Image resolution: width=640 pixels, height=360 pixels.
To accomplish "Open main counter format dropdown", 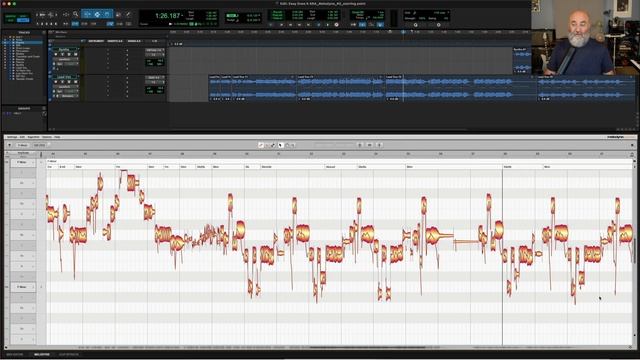I will coord(182,16).
